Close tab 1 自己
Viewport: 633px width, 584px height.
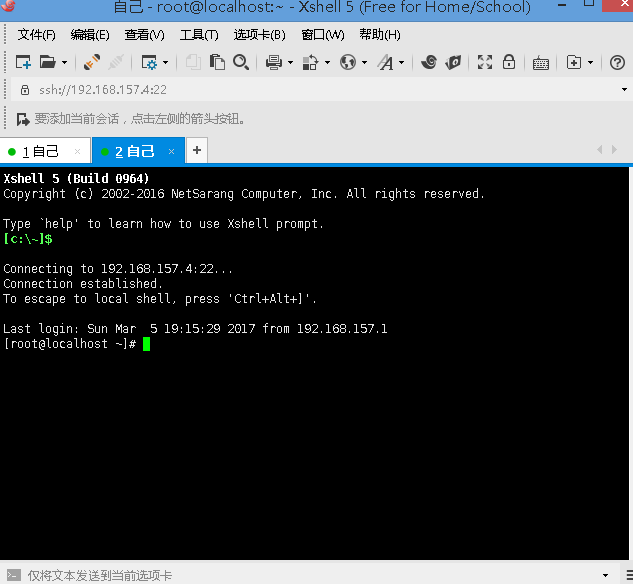[x=78, y=151]
